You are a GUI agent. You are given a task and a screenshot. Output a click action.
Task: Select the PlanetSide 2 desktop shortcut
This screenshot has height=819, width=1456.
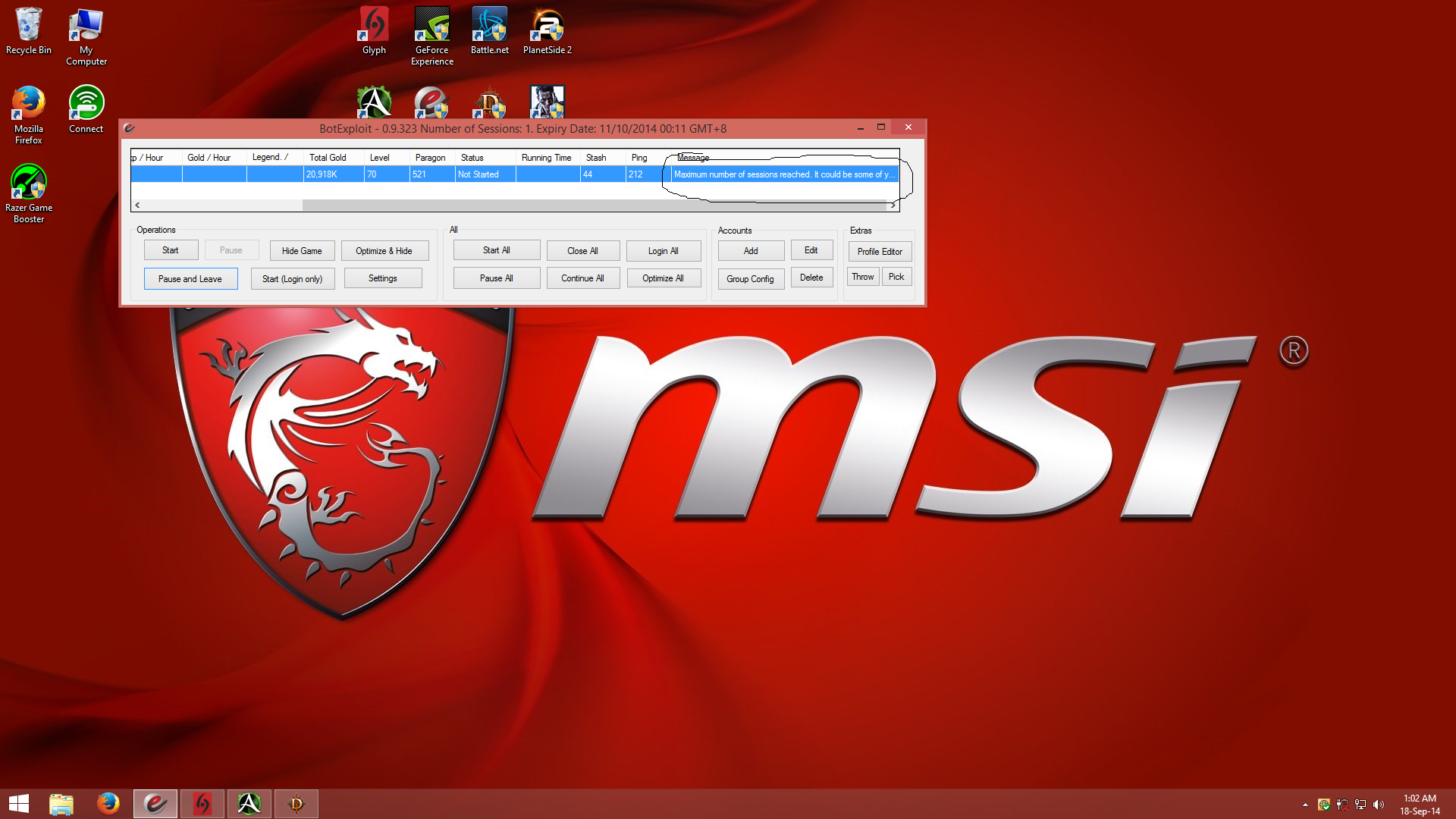click(548, 31)
